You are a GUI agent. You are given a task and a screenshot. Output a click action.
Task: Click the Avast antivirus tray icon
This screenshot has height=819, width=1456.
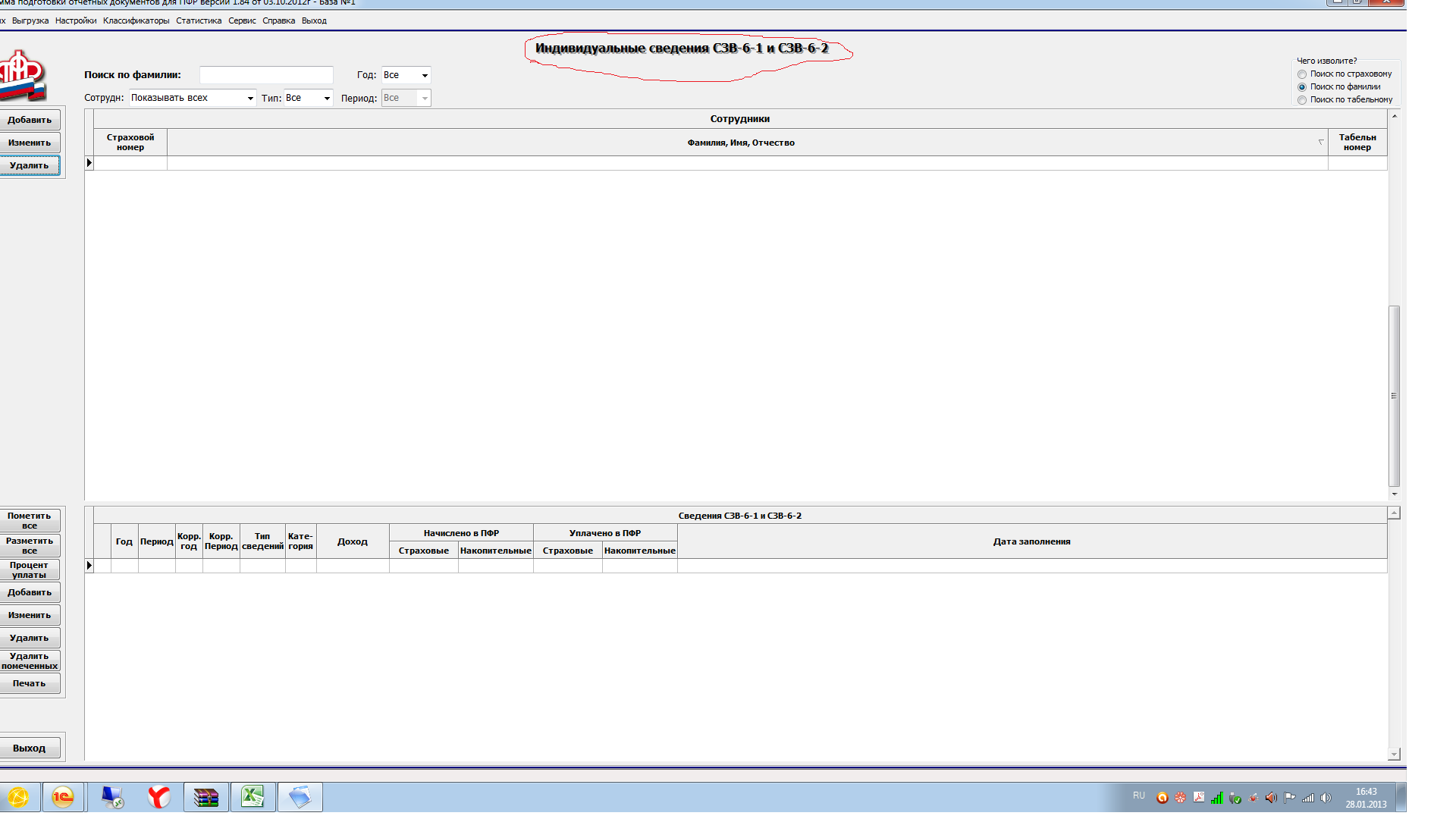coord(1162,798)
